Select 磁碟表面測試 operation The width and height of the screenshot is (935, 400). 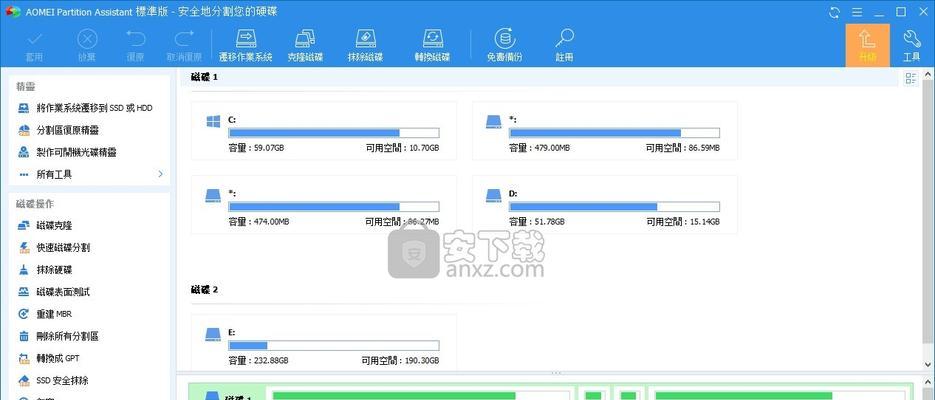(x=54, y=292)
